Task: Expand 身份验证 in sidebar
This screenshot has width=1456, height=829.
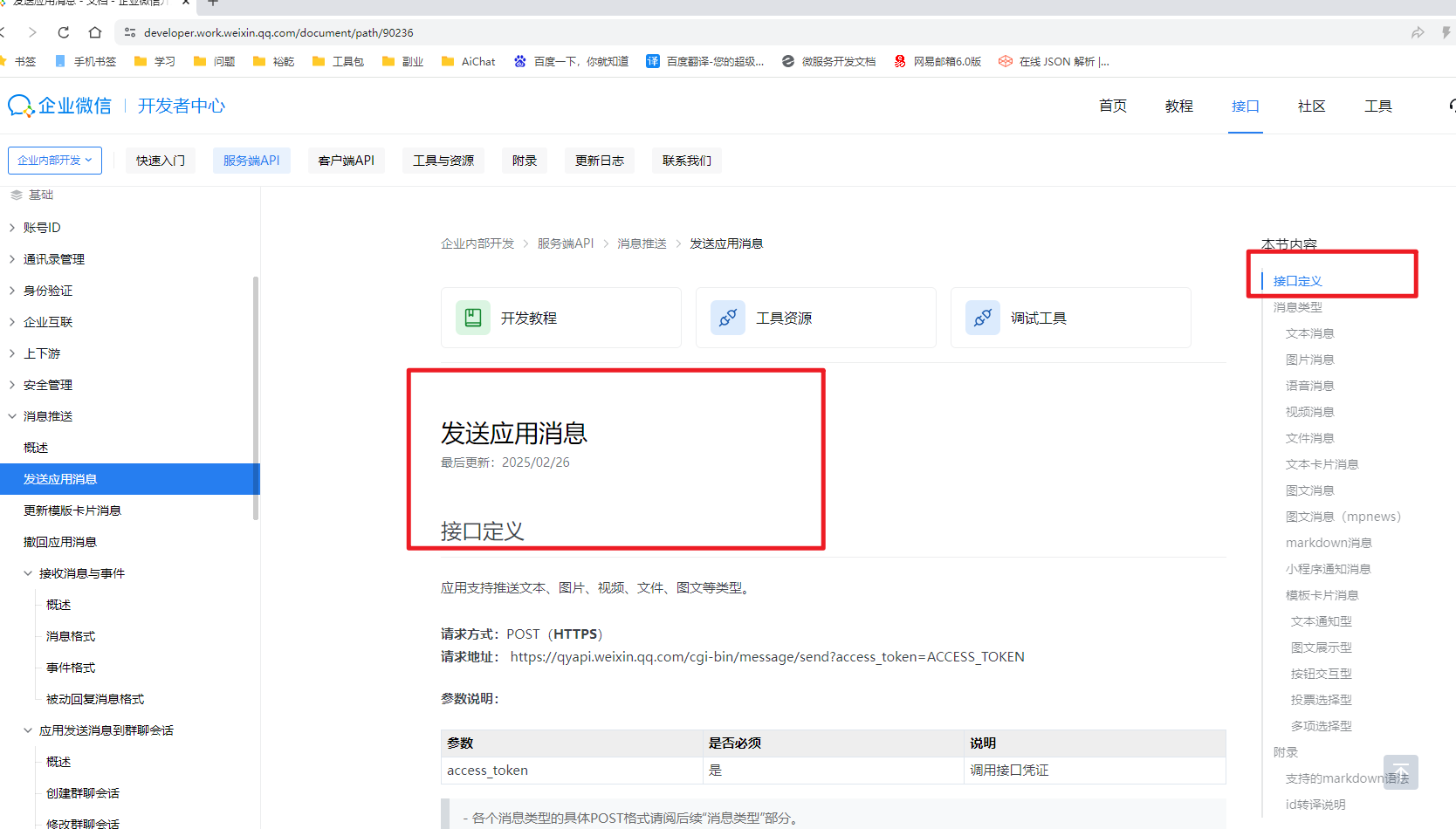Action: tap(12, 291)
